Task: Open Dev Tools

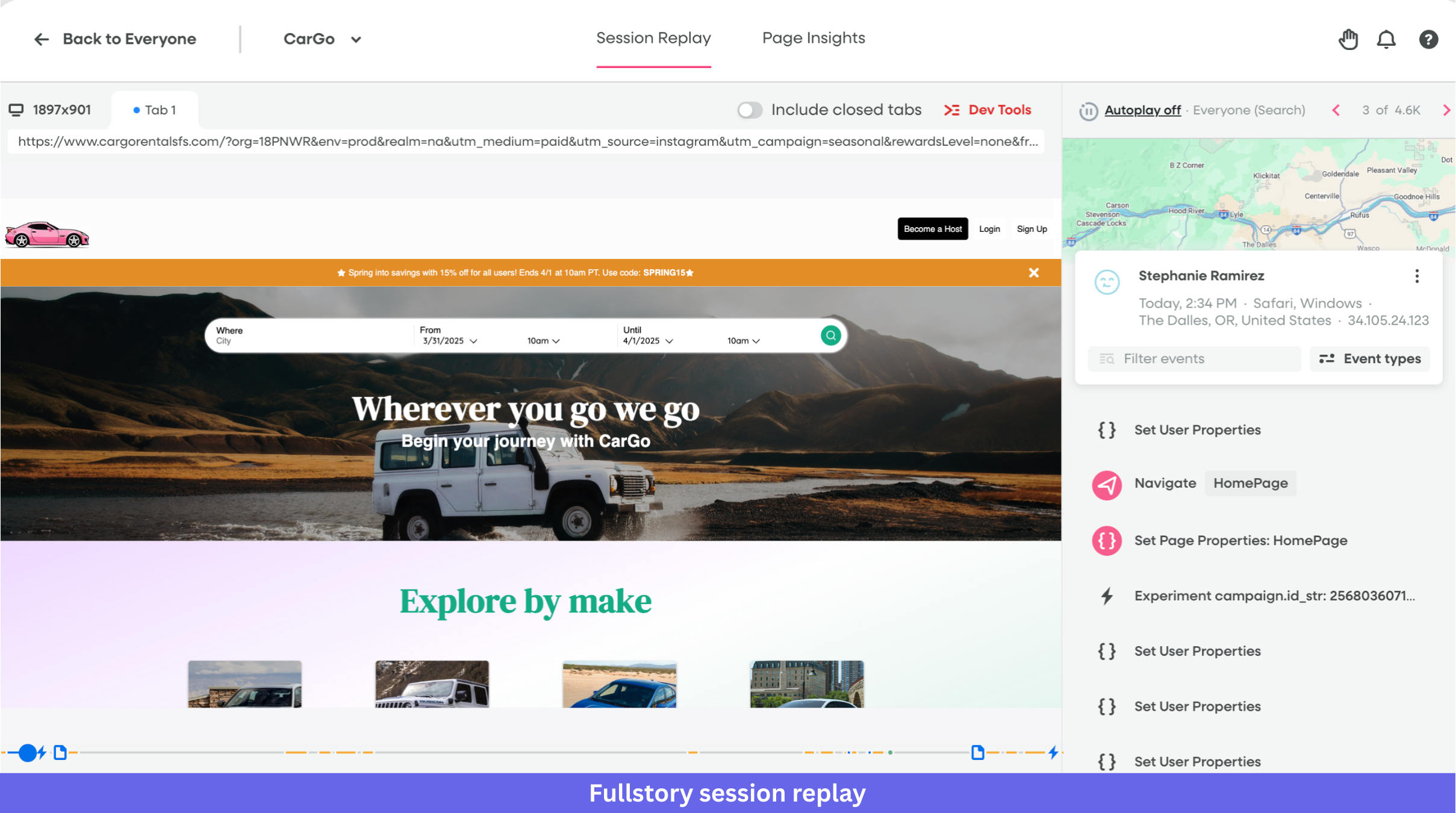Action: click(x=988, y=110)
